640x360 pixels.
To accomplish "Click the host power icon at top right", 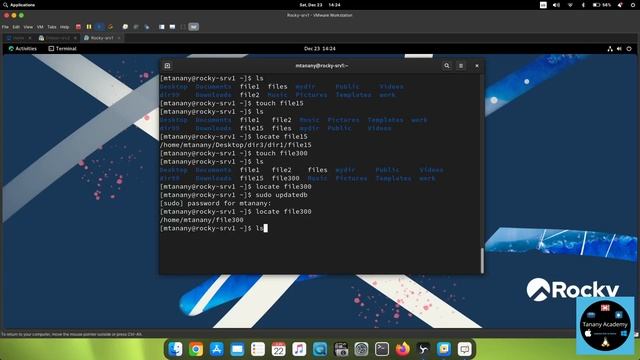I will click(633, 5).
